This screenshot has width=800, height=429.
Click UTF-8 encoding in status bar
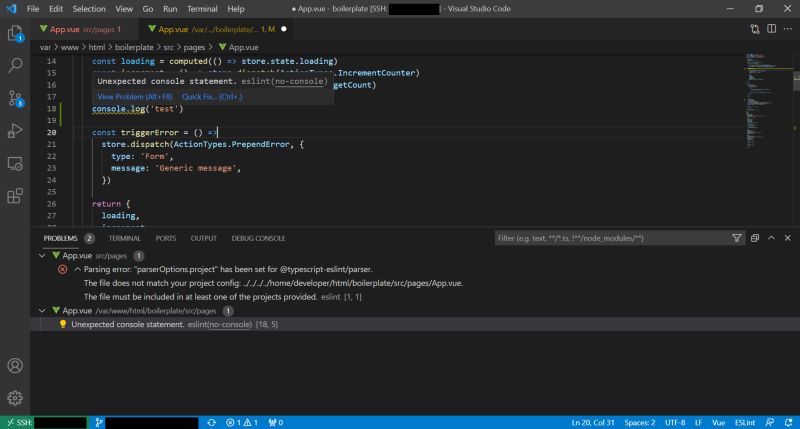675,422
